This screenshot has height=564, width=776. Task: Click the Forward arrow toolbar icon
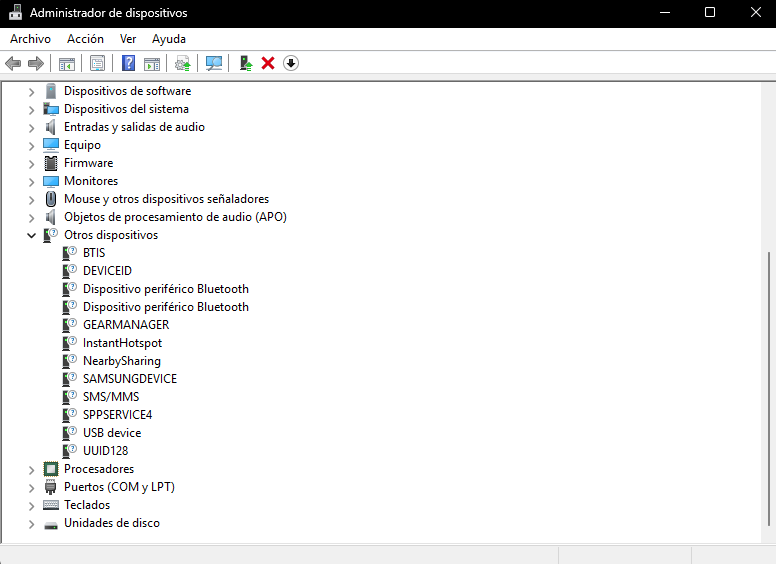click(x=36, y=63)
